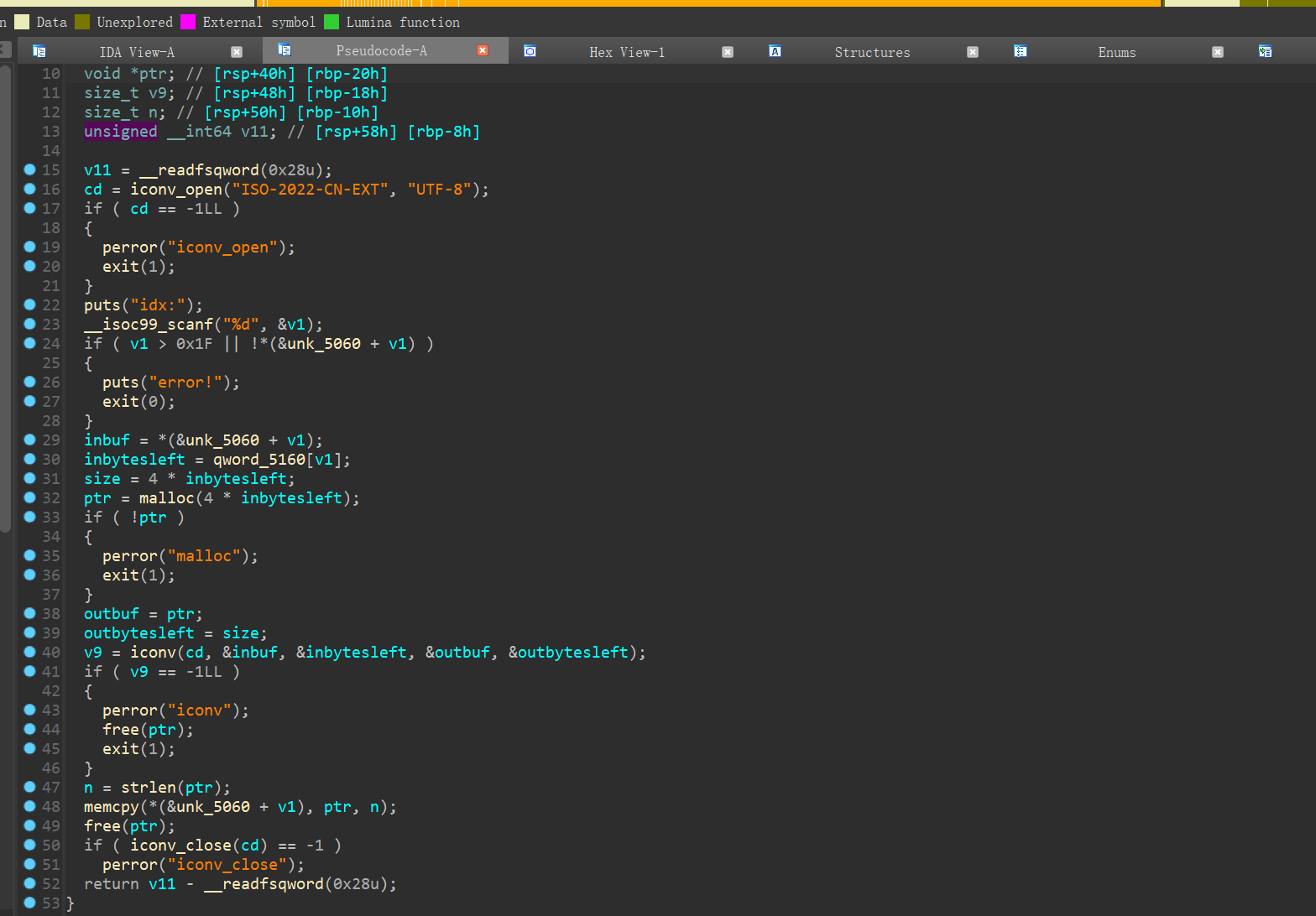The height and width of the screenshot is (916, 1316).
Task: Click the Lumina function green swatch
Action: click(332, 22)
